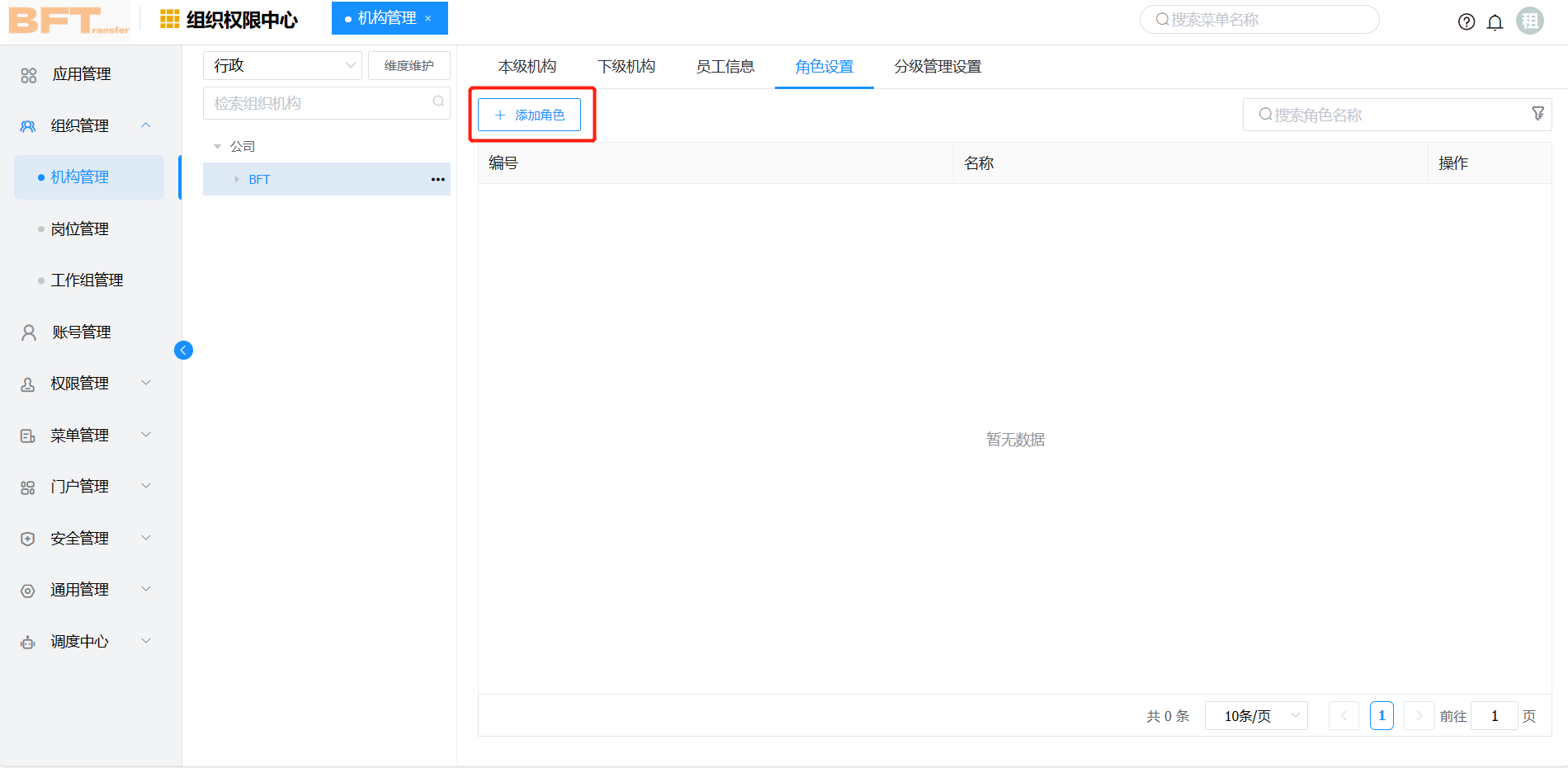The height and width of the screenshot is (768, 1568).
Task: Open the notification bell
Action: click(1495, 22)
